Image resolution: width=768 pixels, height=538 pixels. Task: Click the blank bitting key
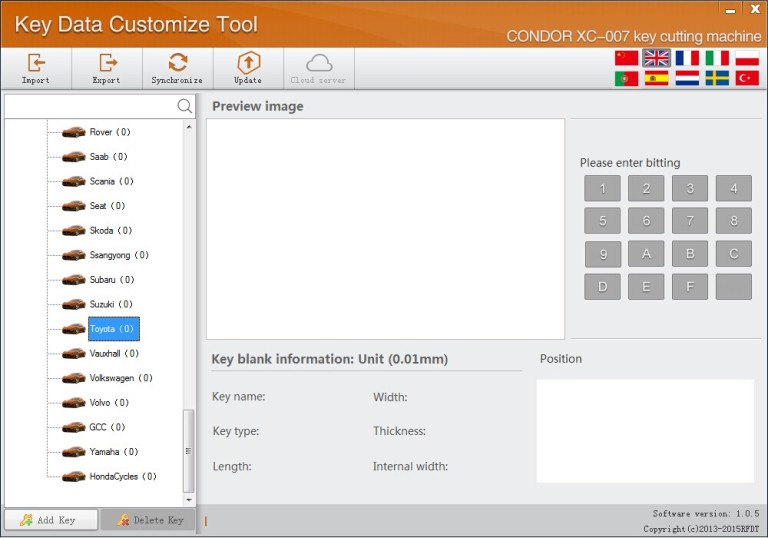734,287
